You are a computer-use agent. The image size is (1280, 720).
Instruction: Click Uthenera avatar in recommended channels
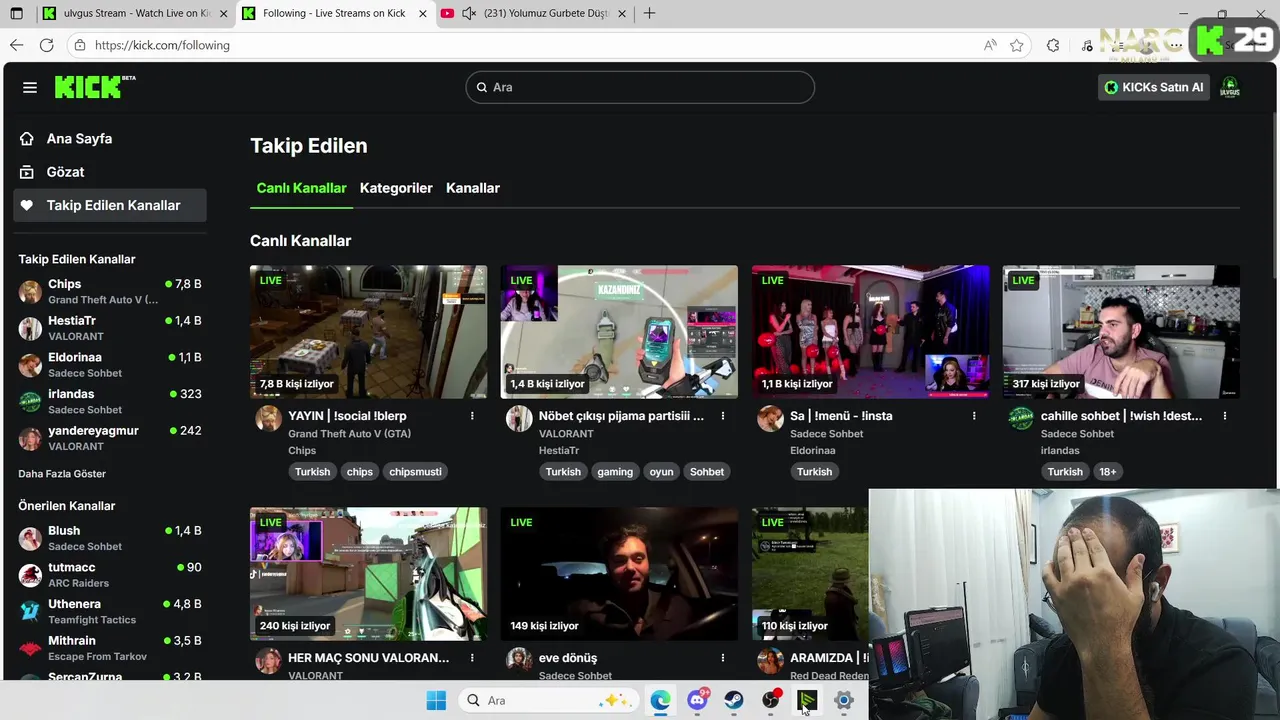click(x=31, y=611)
